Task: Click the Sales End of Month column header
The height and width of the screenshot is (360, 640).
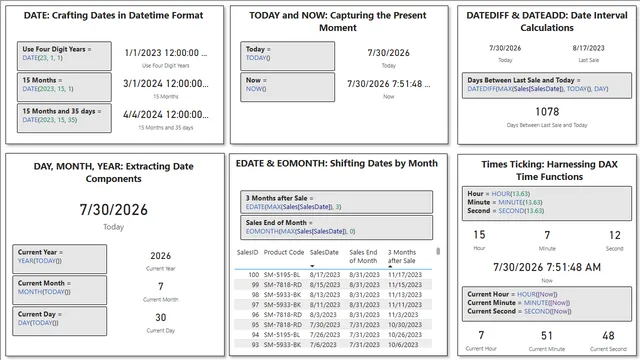Action: (363, 256)
